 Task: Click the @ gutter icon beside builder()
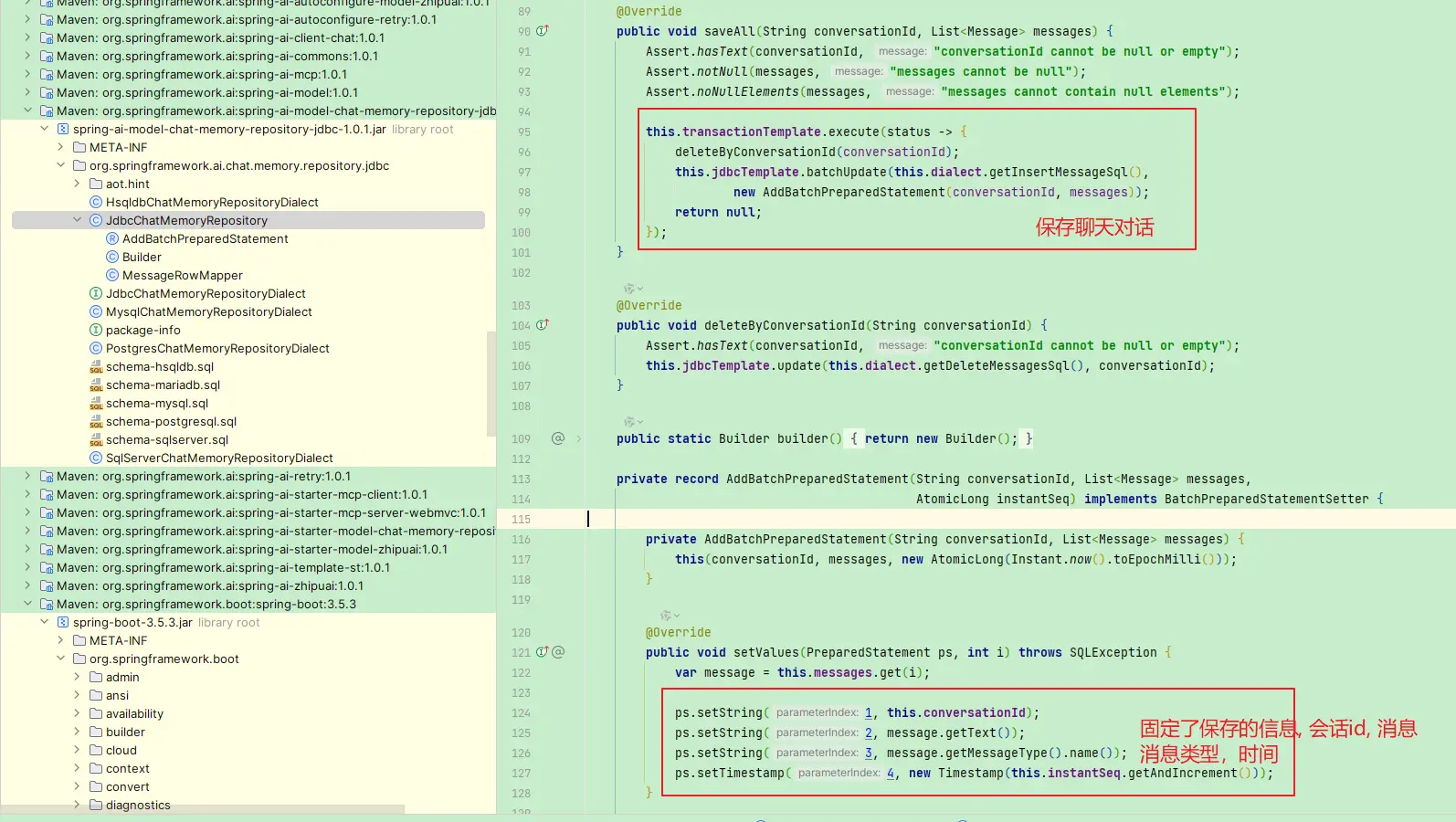click(x=558, y=438)
